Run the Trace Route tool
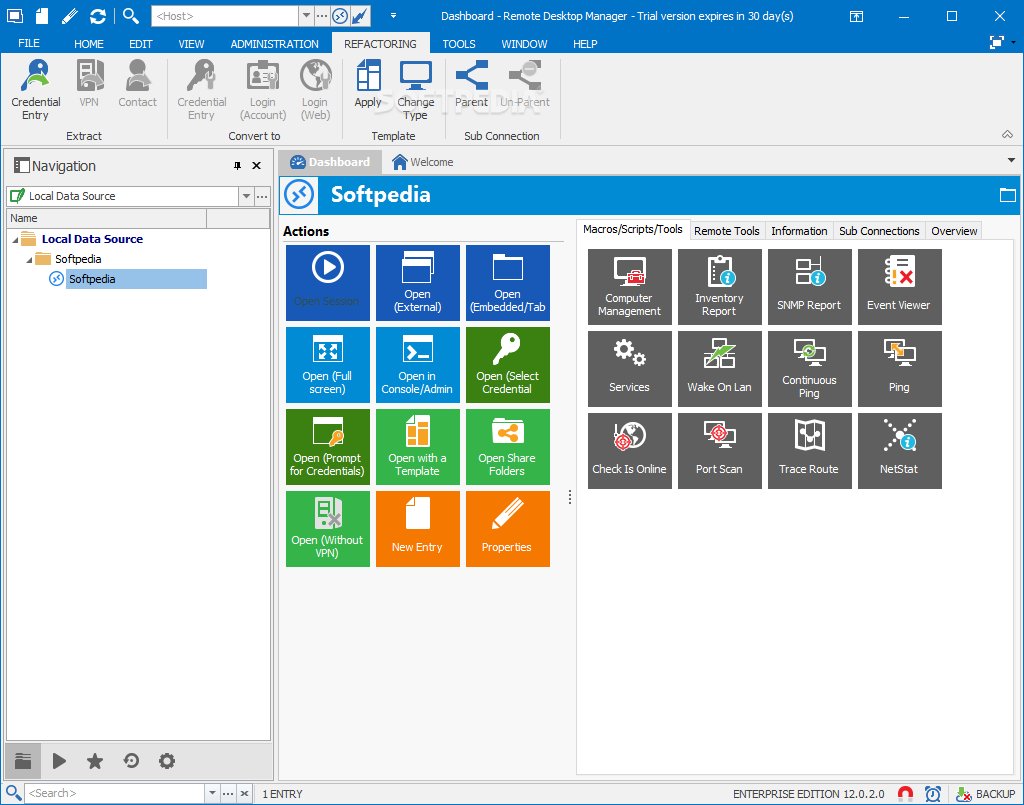1024x805 pixels. click(810, 450)
